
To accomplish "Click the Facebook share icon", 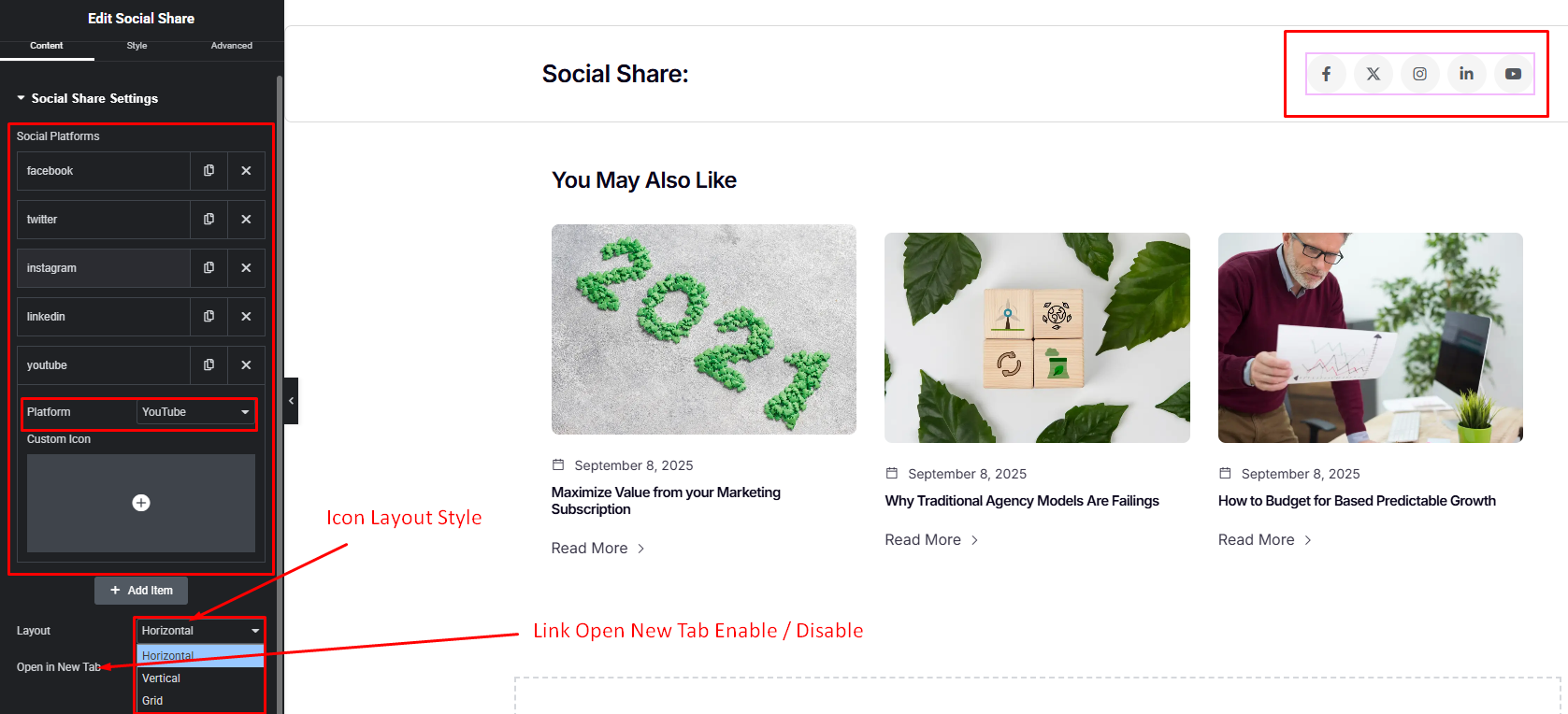I will coord(1326,74).
